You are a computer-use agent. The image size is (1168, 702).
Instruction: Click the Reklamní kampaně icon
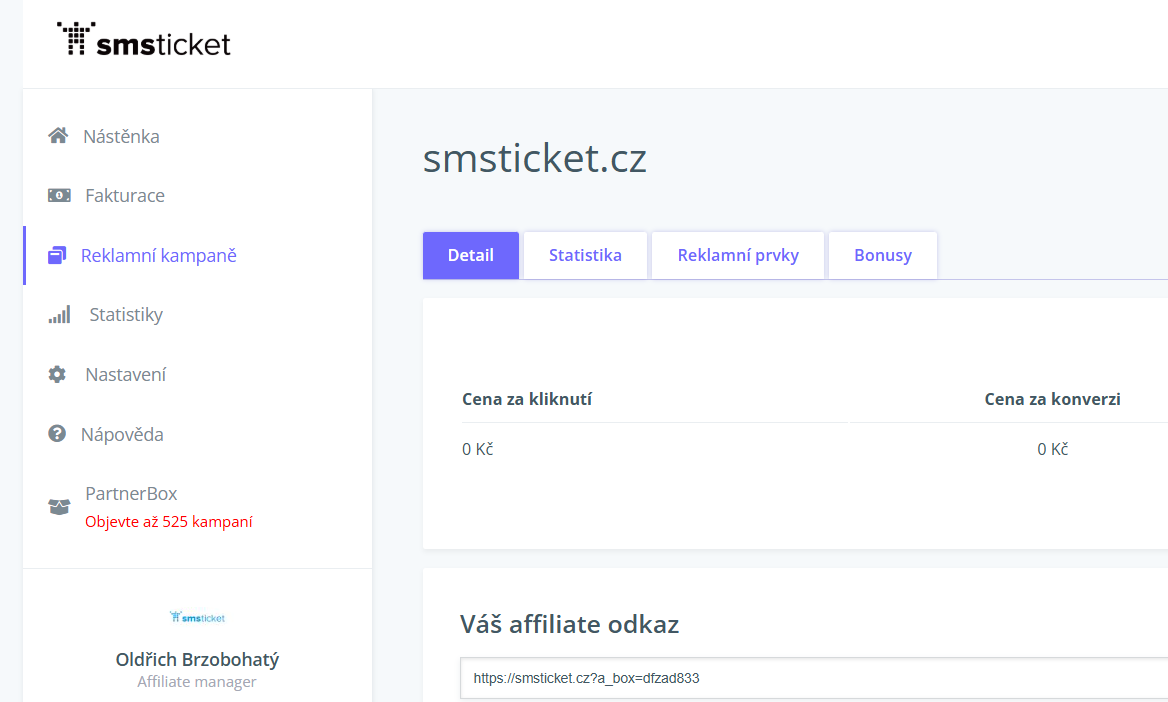coord(57,256)
